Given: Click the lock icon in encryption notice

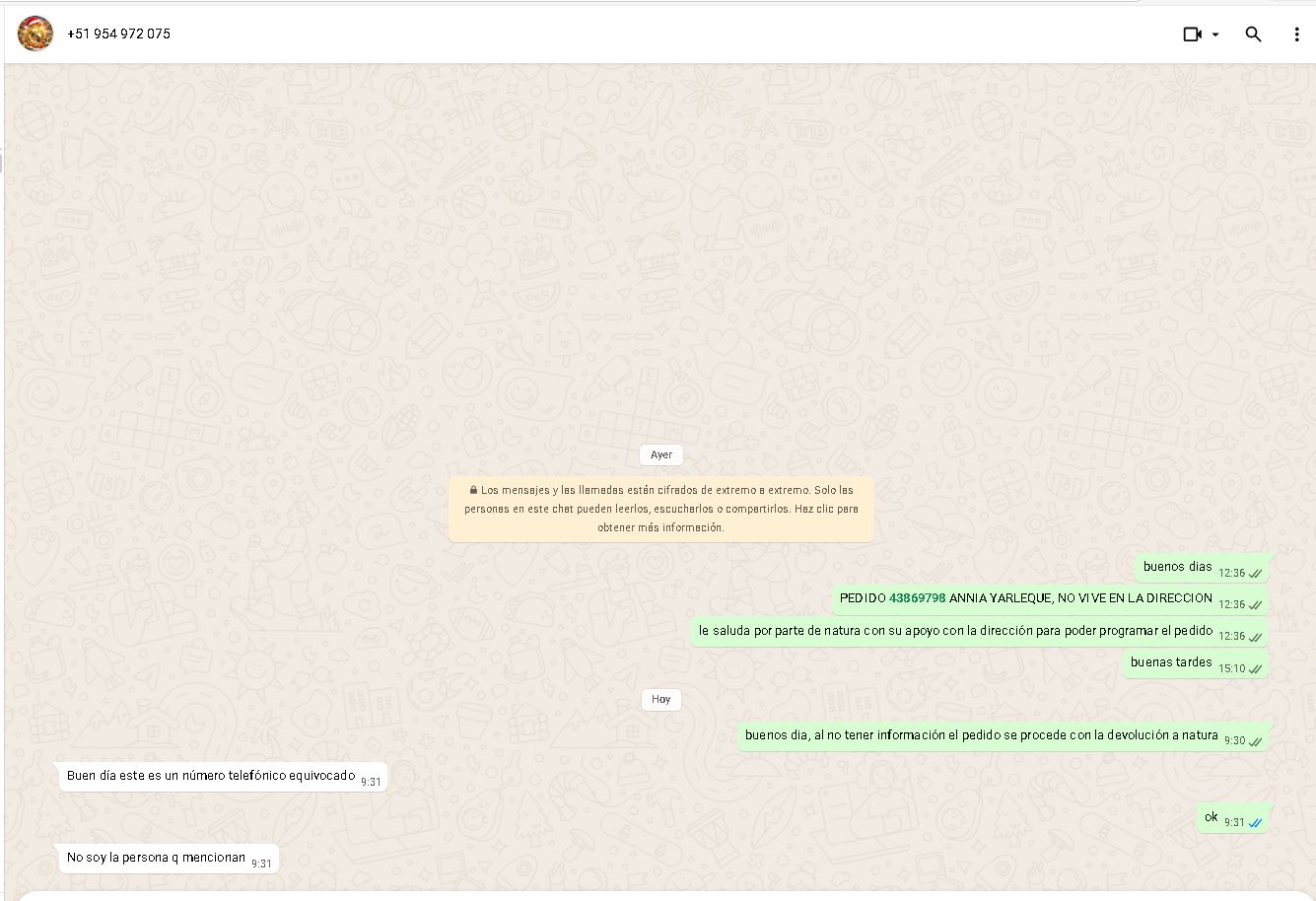Looking at the screenshot, I should click(x=473, y=490).
